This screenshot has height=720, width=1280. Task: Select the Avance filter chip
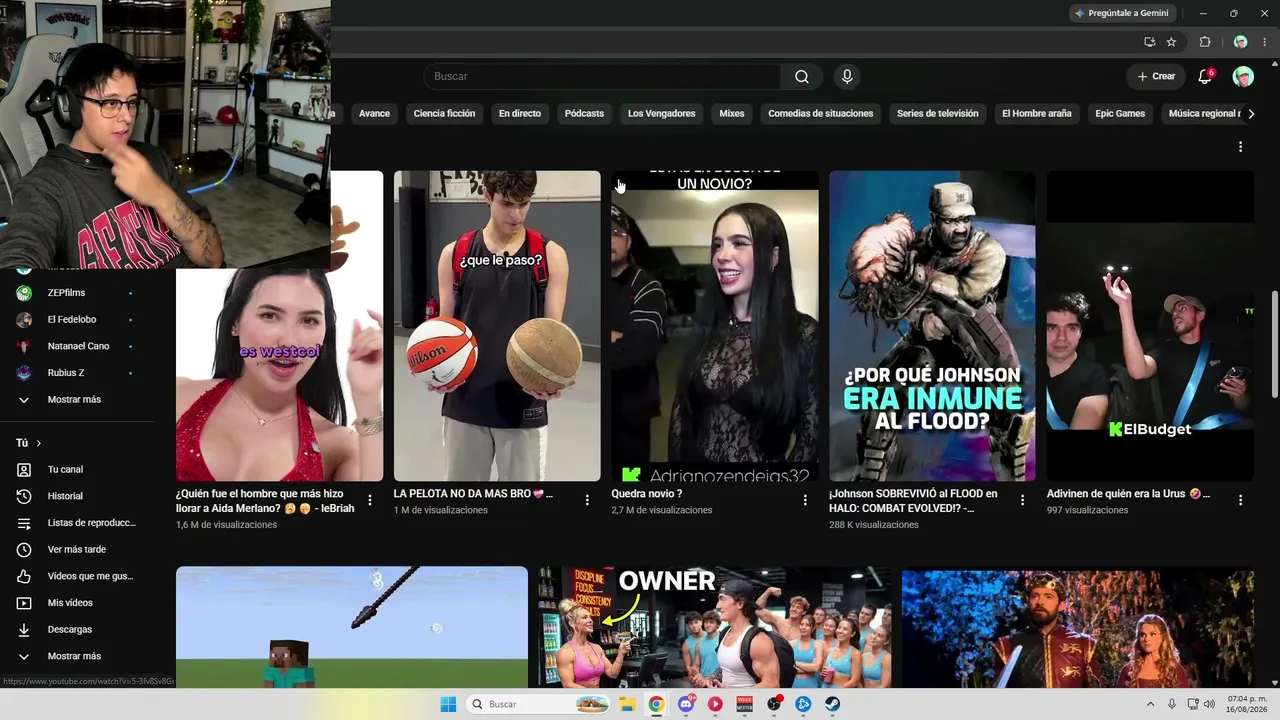coord(374,114)
